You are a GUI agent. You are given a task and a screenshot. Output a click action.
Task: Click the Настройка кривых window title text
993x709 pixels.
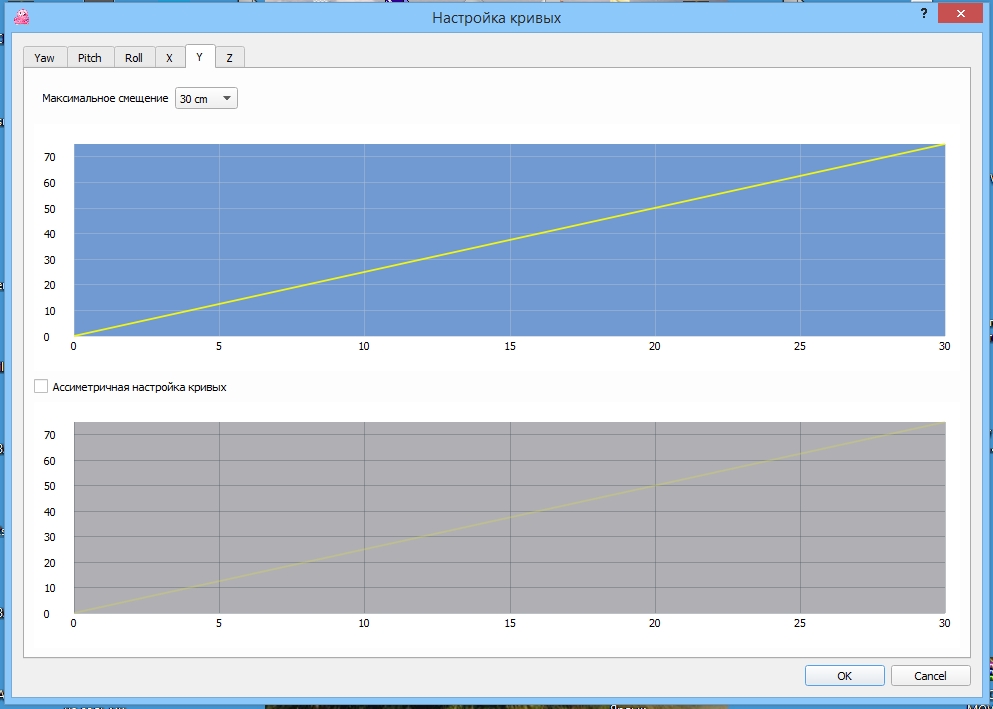(496, 18)
